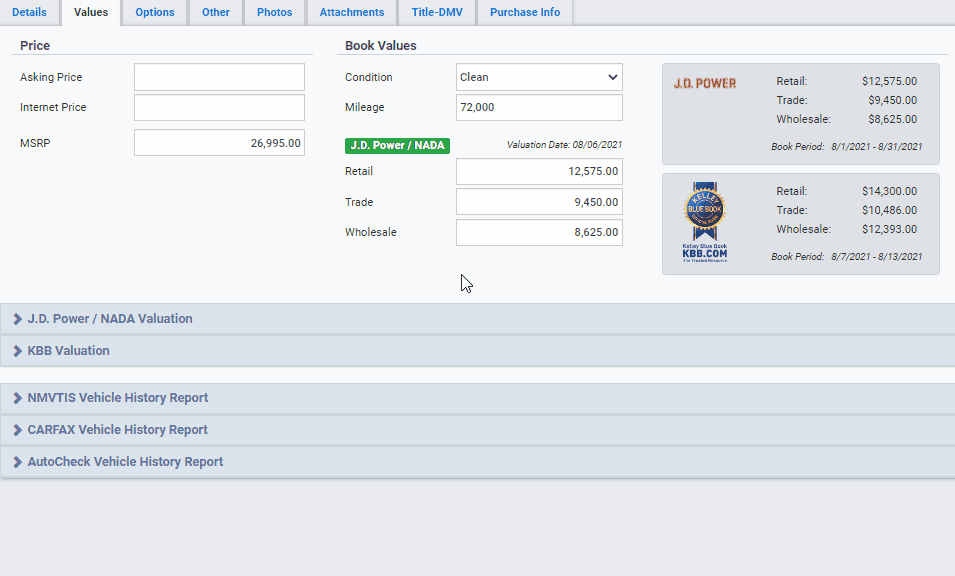Go to the Other tab
Viewport: 955px width, 576px height.
click(x=215, y=12)
